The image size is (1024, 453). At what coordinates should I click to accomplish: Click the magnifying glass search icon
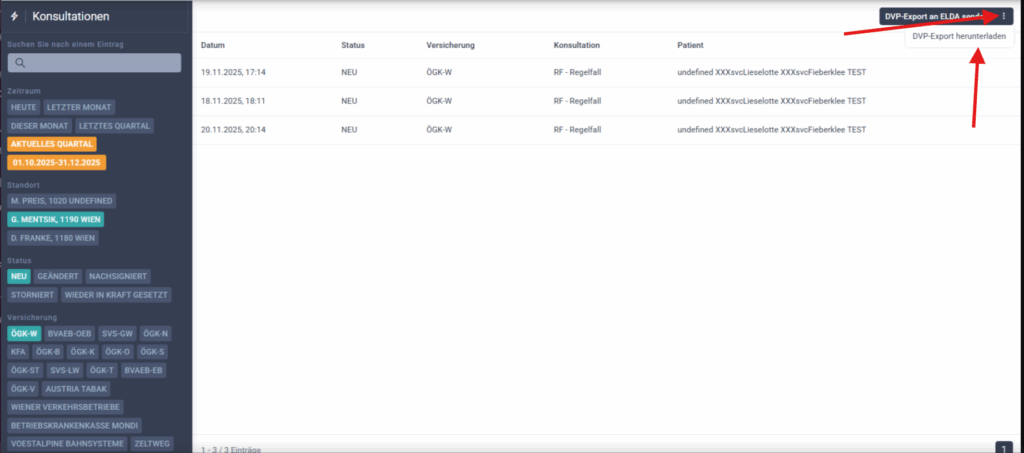pos(18,63)
